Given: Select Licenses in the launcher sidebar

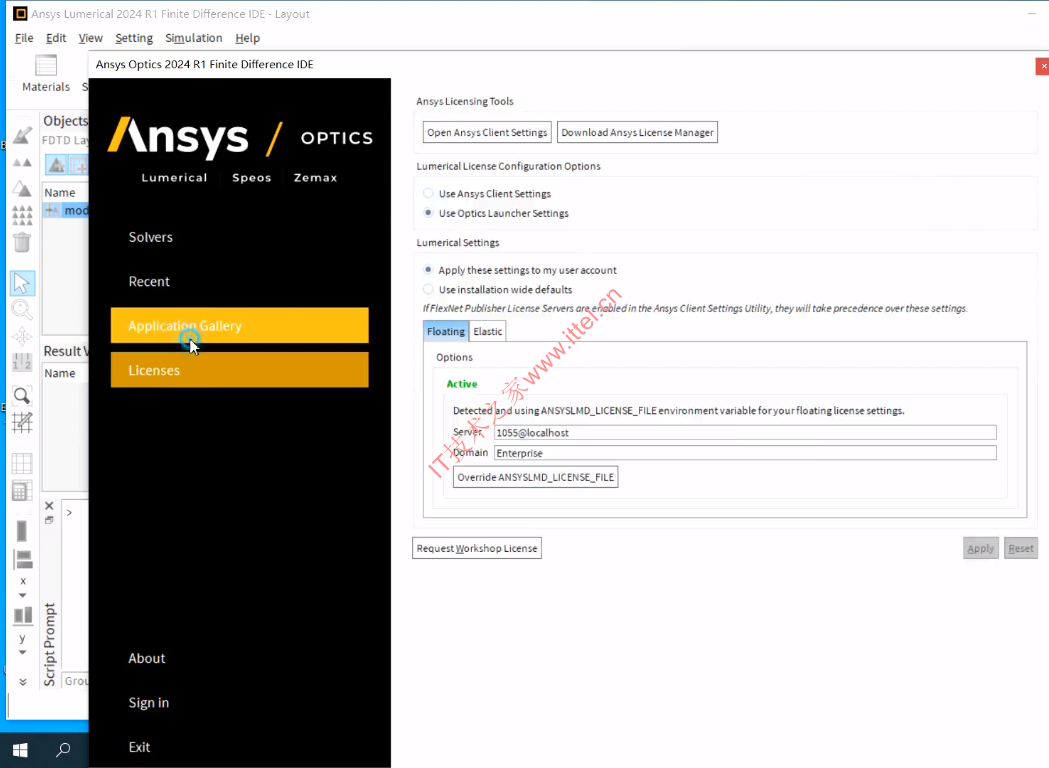Looking at the screenshot, I should pyautogui.click(x=240, y=370).
